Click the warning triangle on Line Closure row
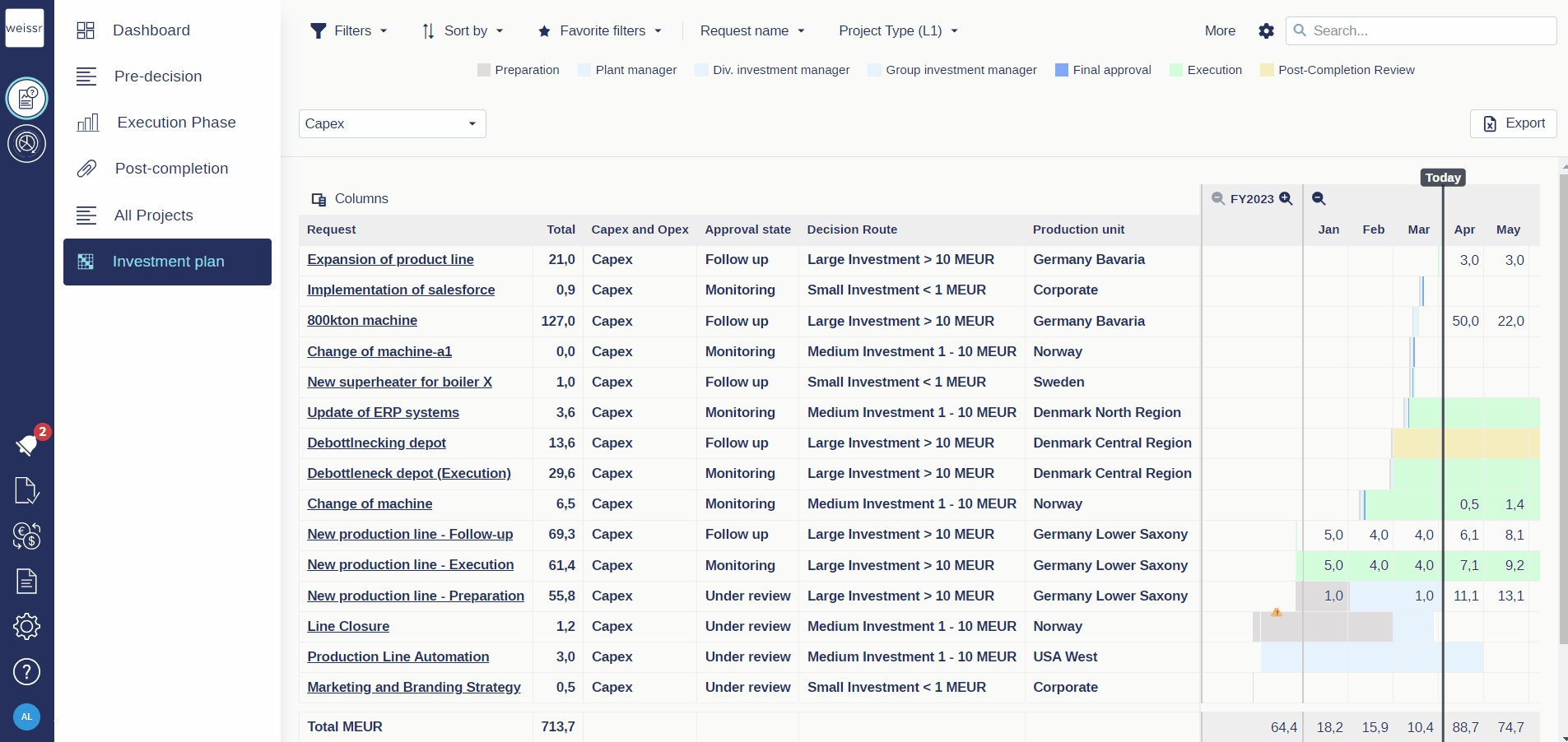Image resolution: width=1568 pixels, height=742 pixels. pyautogui.click(x=1277, y=612)
